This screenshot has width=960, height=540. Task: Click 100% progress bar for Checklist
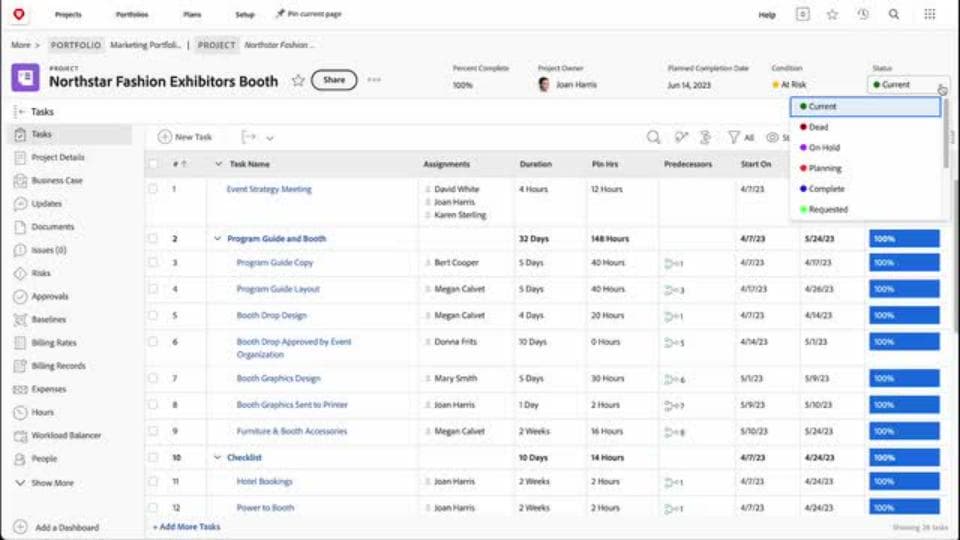(x=904, y=457)
